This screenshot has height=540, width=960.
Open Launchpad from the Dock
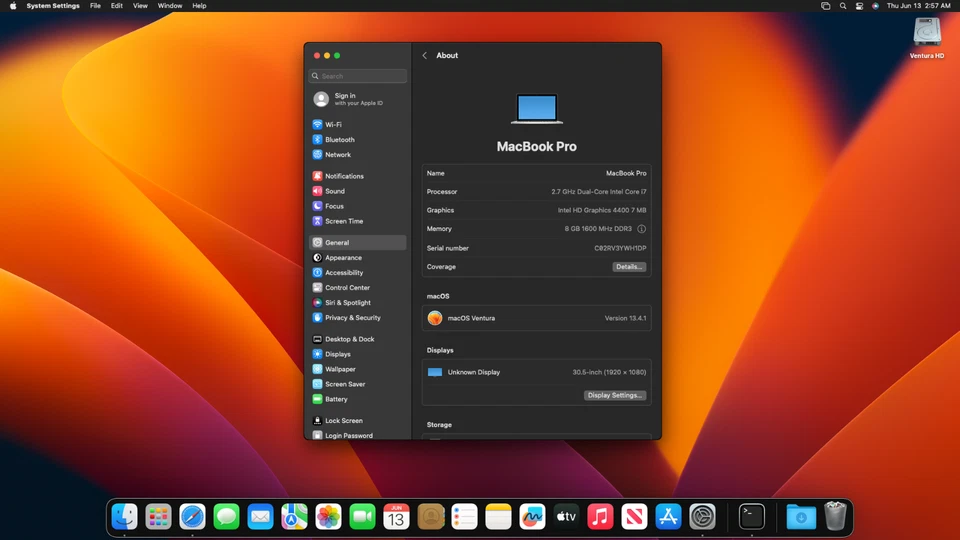(159, 517)
